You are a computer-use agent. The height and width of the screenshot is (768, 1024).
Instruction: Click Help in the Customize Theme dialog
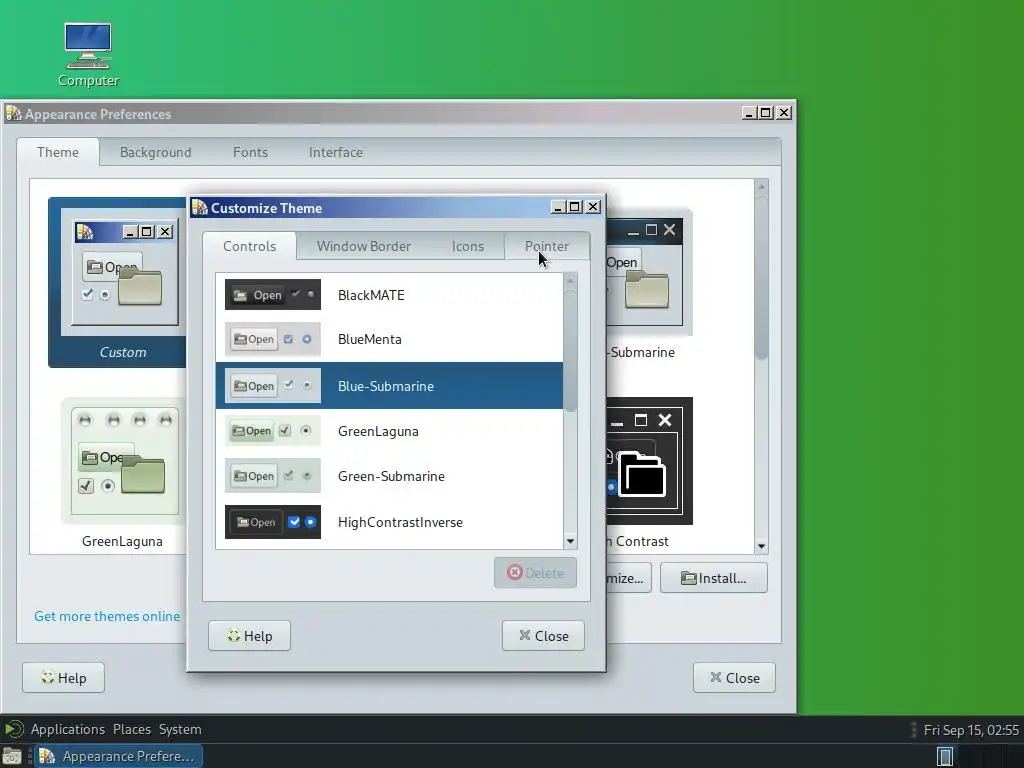point(249,635)
